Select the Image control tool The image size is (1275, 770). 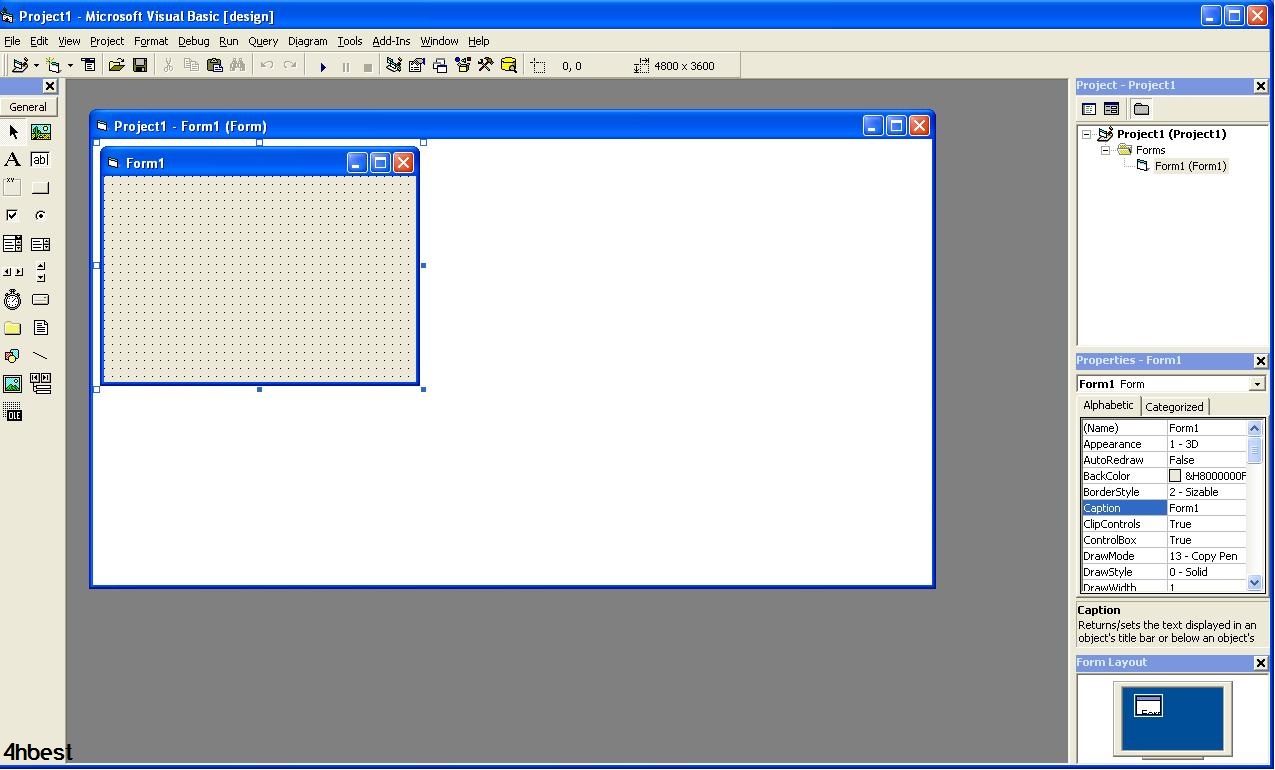[13, 384]
